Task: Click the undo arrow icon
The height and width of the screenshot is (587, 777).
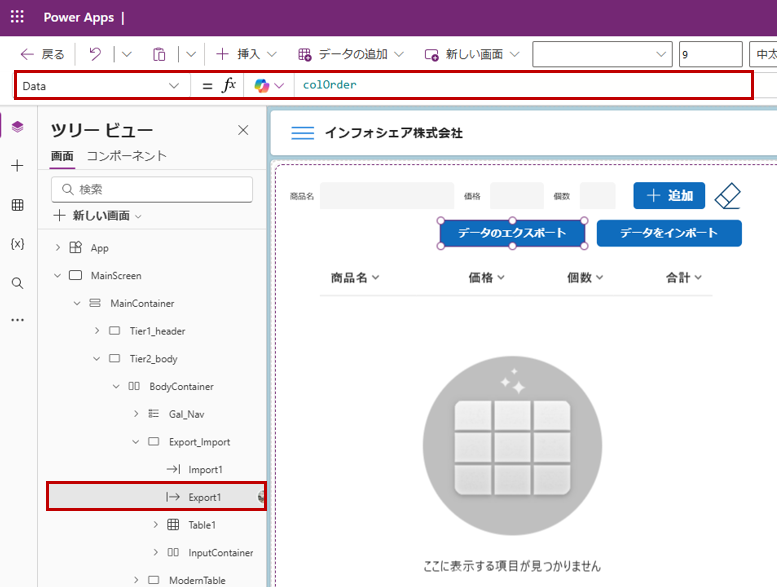Action: [x=95, y=54]
